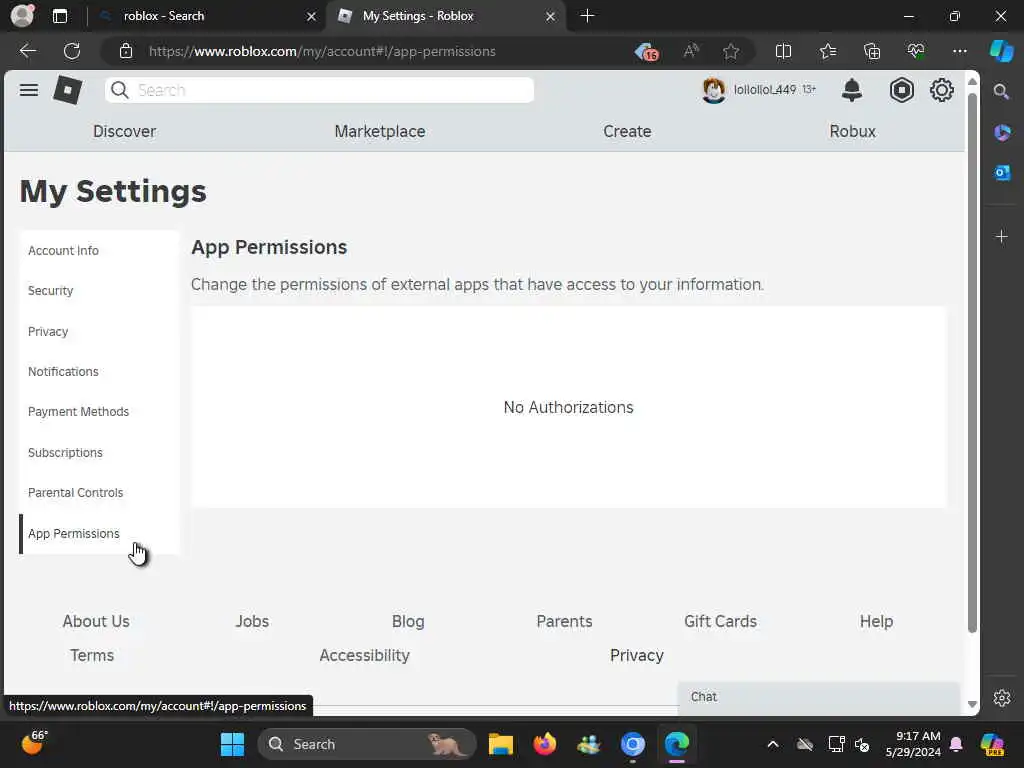Open split screen view icon

coord(783,51)
